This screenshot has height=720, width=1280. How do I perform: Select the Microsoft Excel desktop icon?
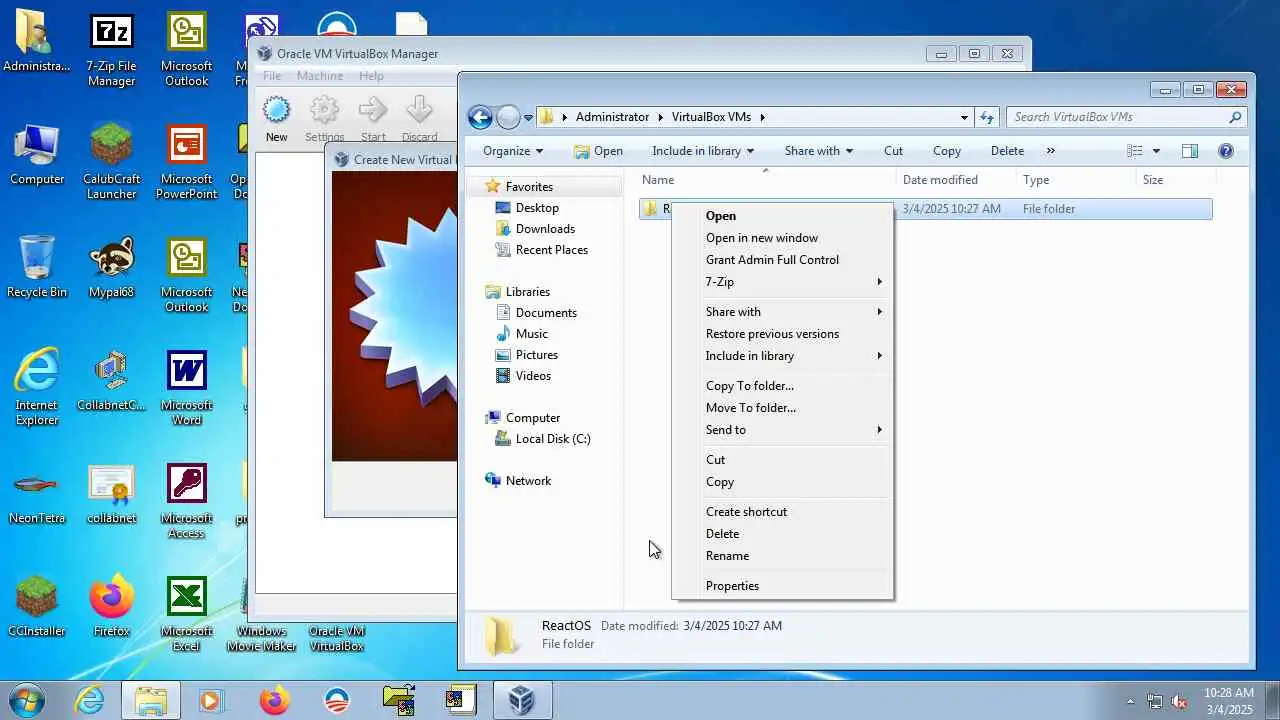coord(187,614)
